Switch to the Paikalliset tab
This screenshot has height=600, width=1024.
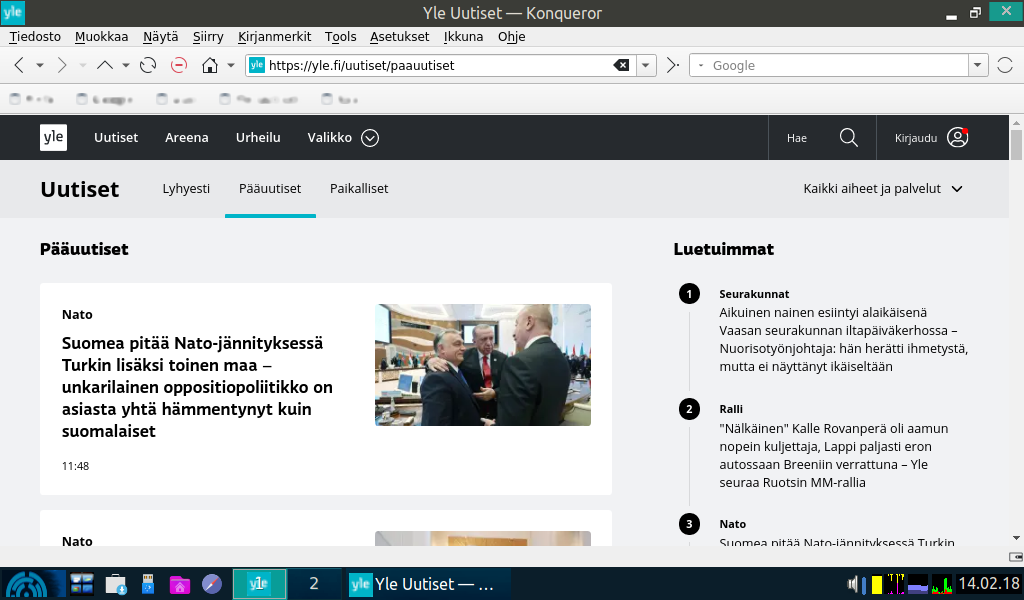[359, 189]
